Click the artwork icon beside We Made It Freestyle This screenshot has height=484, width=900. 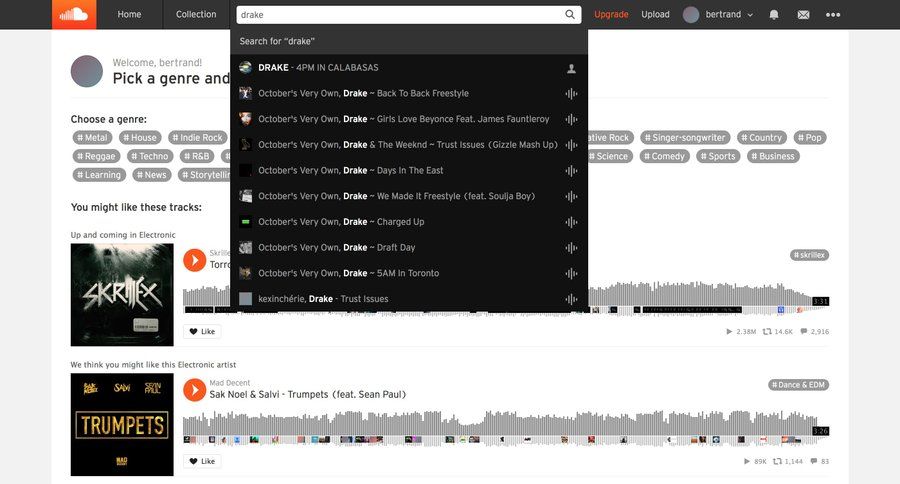point(246,196)
